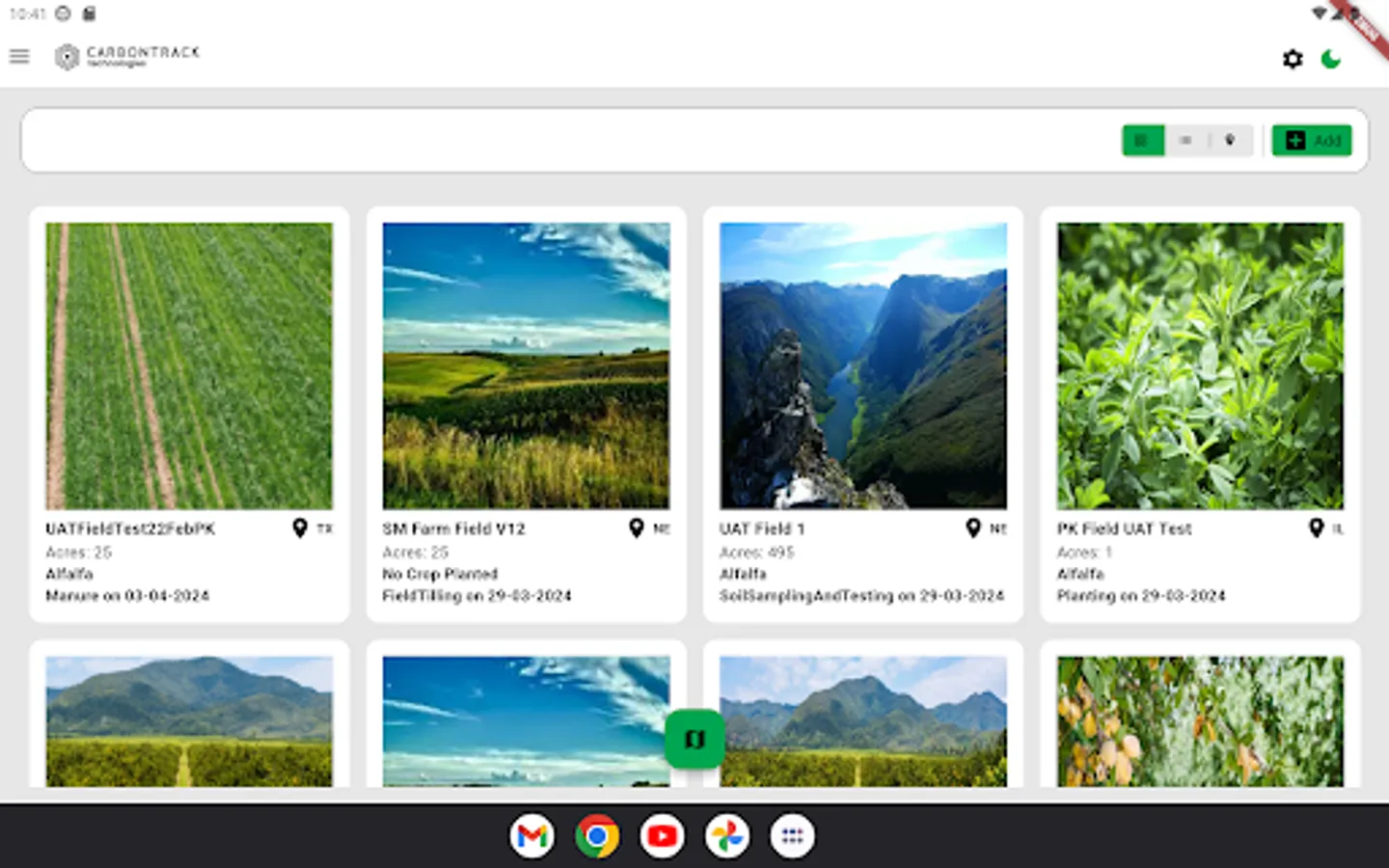This screenshot has height=868, width=1389.
Task: Switch to grid view
Action: coord(1143,141)
